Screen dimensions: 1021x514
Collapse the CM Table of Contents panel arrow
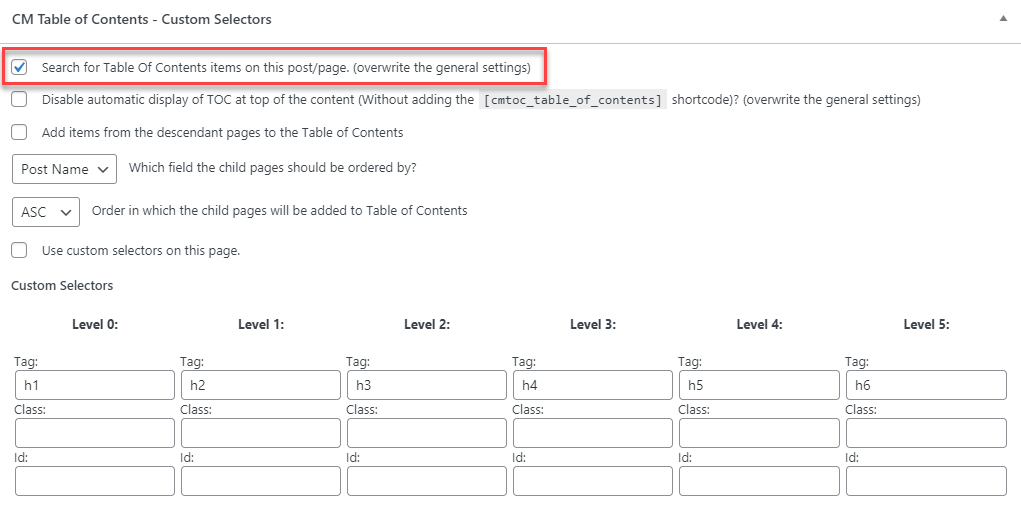1003,19
